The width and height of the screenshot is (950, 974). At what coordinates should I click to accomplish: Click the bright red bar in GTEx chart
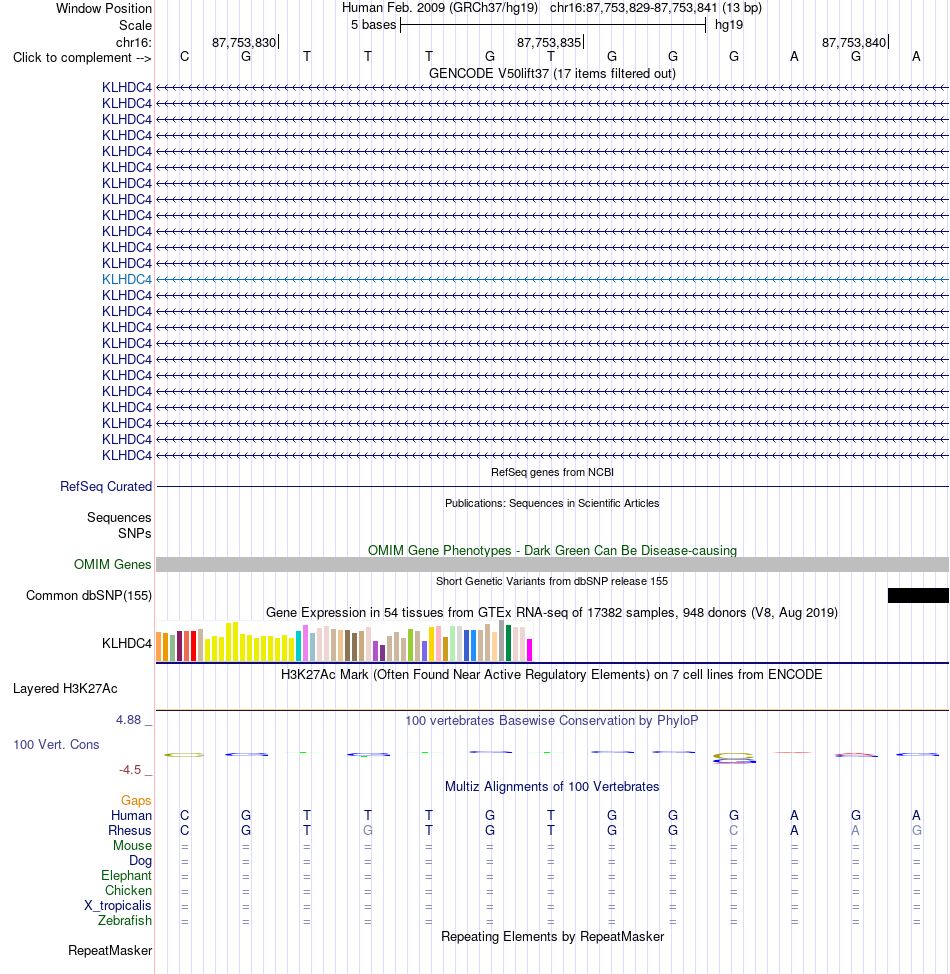pyautogui.click(x=193, y=646)
